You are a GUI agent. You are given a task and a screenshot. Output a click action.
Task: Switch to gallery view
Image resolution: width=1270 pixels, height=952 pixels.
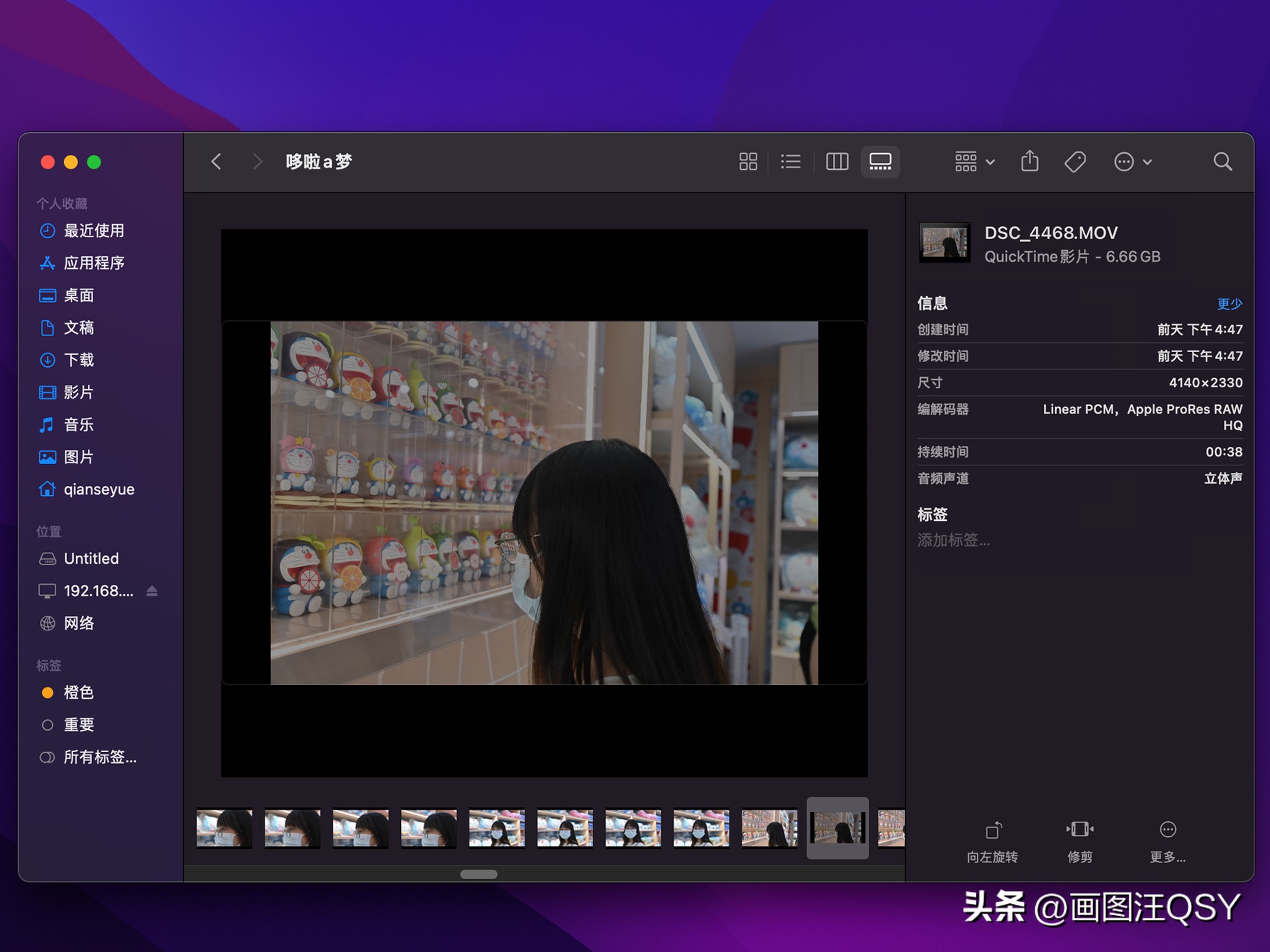880,162
